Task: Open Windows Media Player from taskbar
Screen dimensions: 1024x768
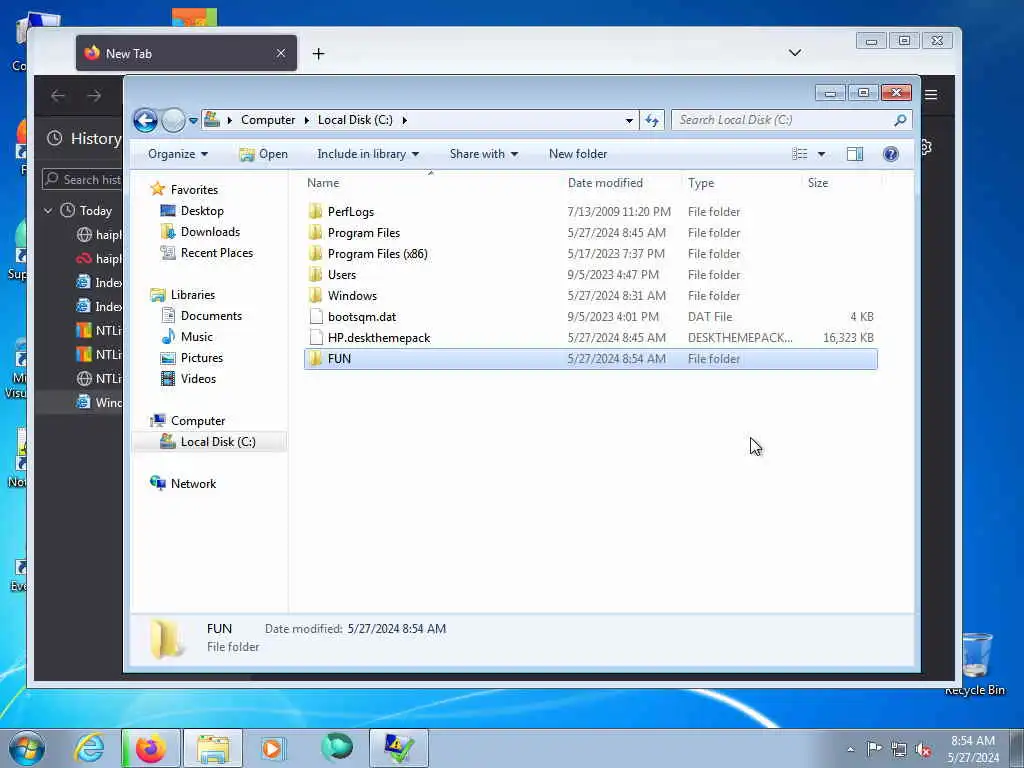Action: tap(273, 748)
